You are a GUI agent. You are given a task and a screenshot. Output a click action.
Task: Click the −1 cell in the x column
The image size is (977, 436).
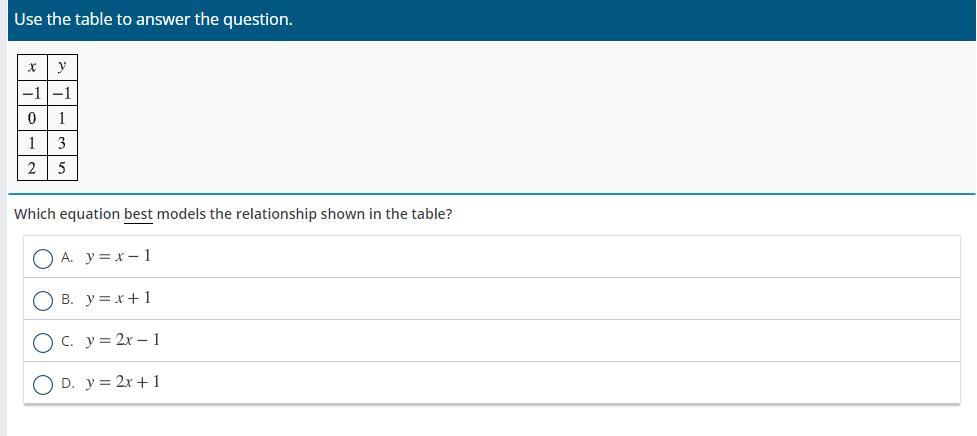(x=32, y=93)
